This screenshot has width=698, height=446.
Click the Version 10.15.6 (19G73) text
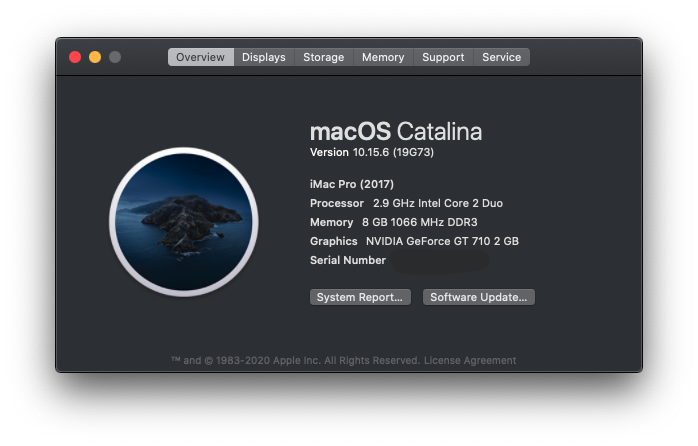(372, 152)
